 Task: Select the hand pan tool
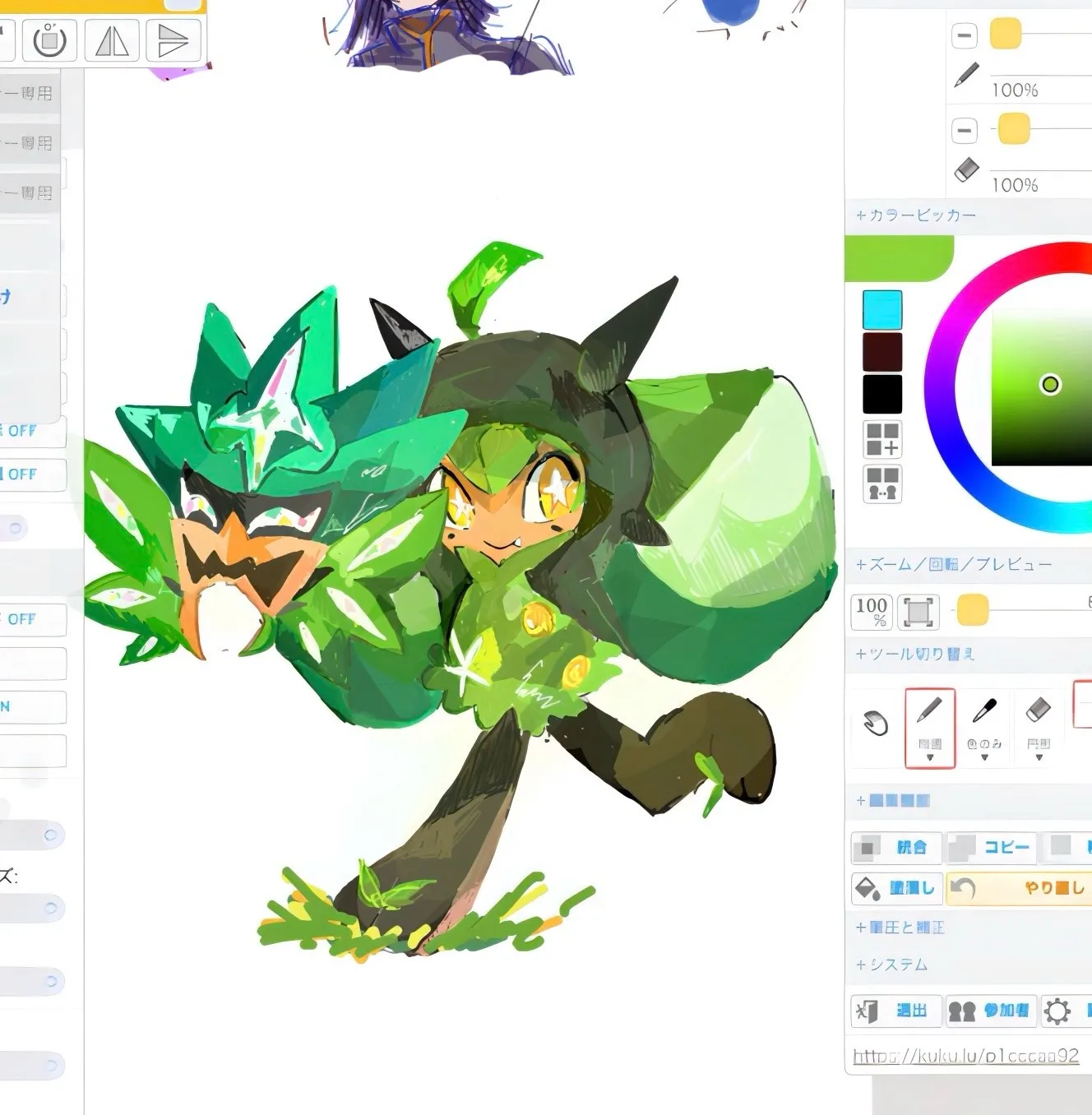pyautogui.click(x=876, y=723)
